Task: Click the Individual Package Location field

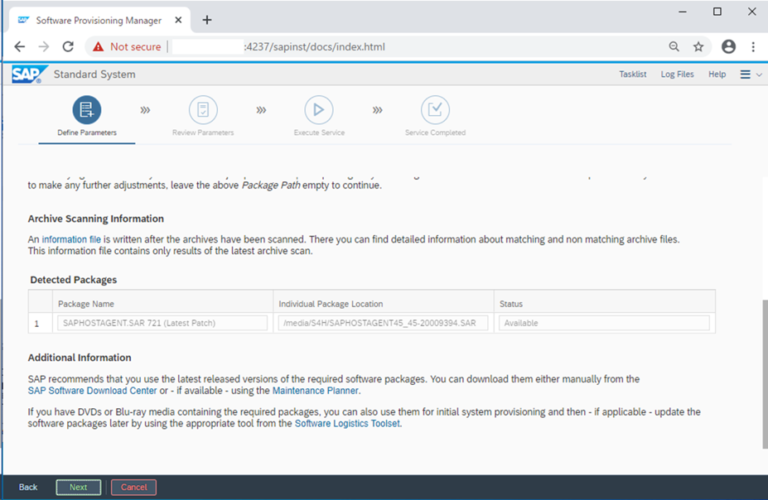Action: point(383,323)
